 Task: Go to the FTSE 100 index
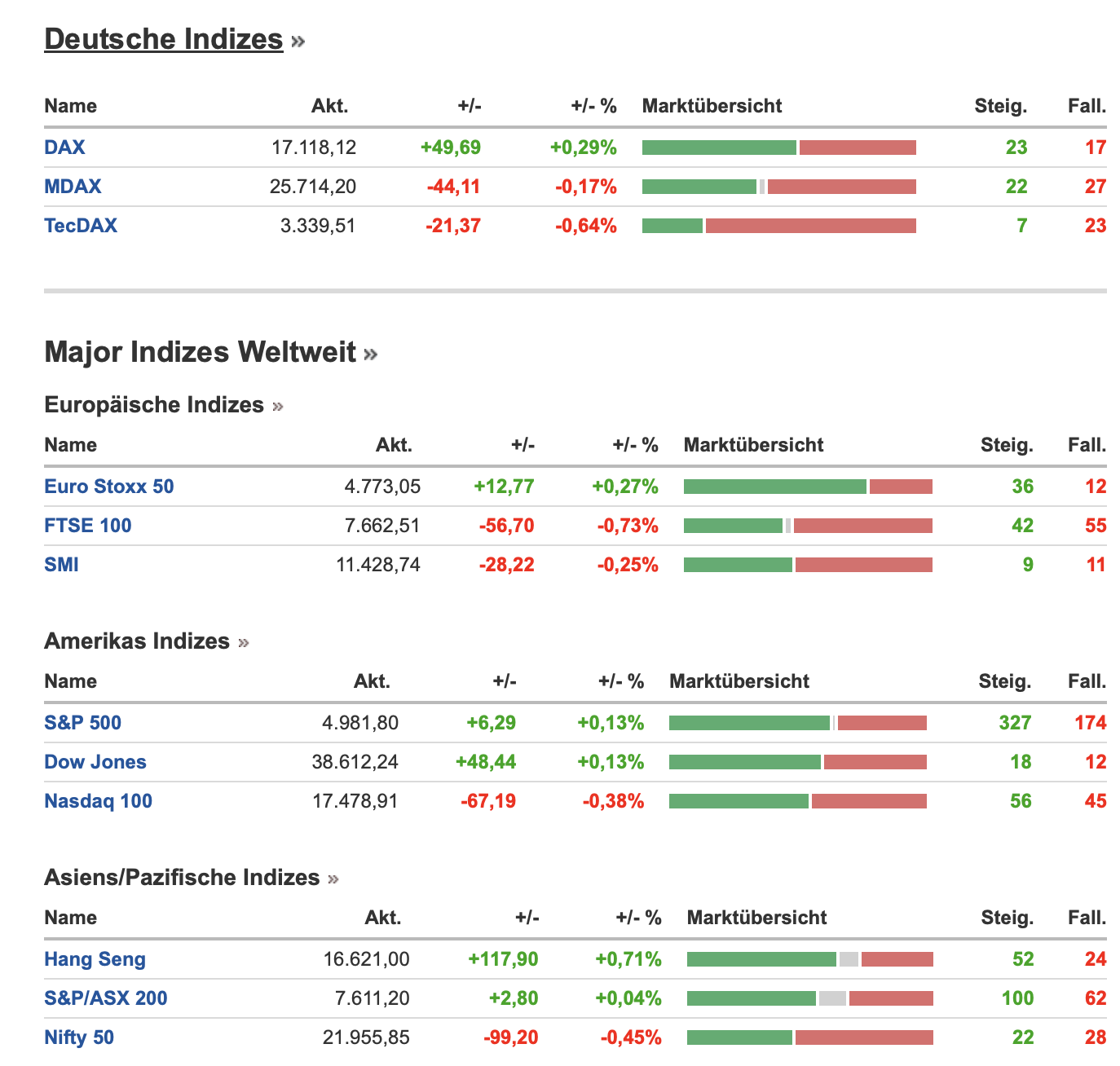pyautogui.click(x=87, y=526)
